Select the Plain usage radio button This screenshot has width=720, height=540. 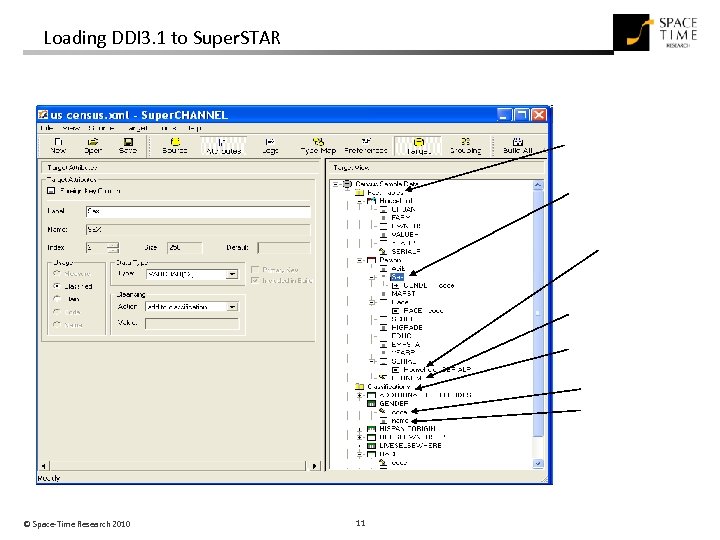(57, 299)
